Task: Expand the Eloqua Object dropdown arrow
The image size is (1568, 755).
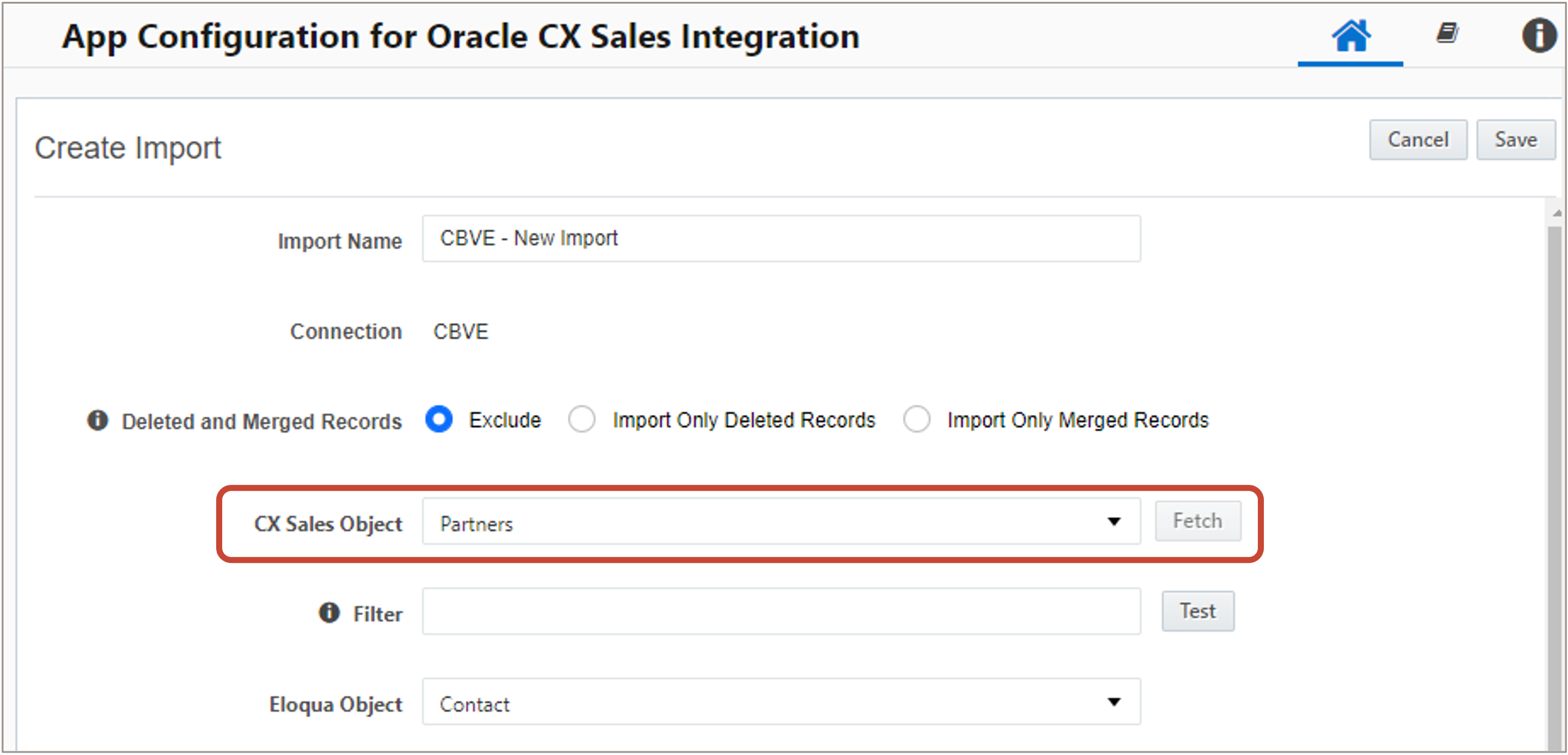Action: tap(1114, 702)
